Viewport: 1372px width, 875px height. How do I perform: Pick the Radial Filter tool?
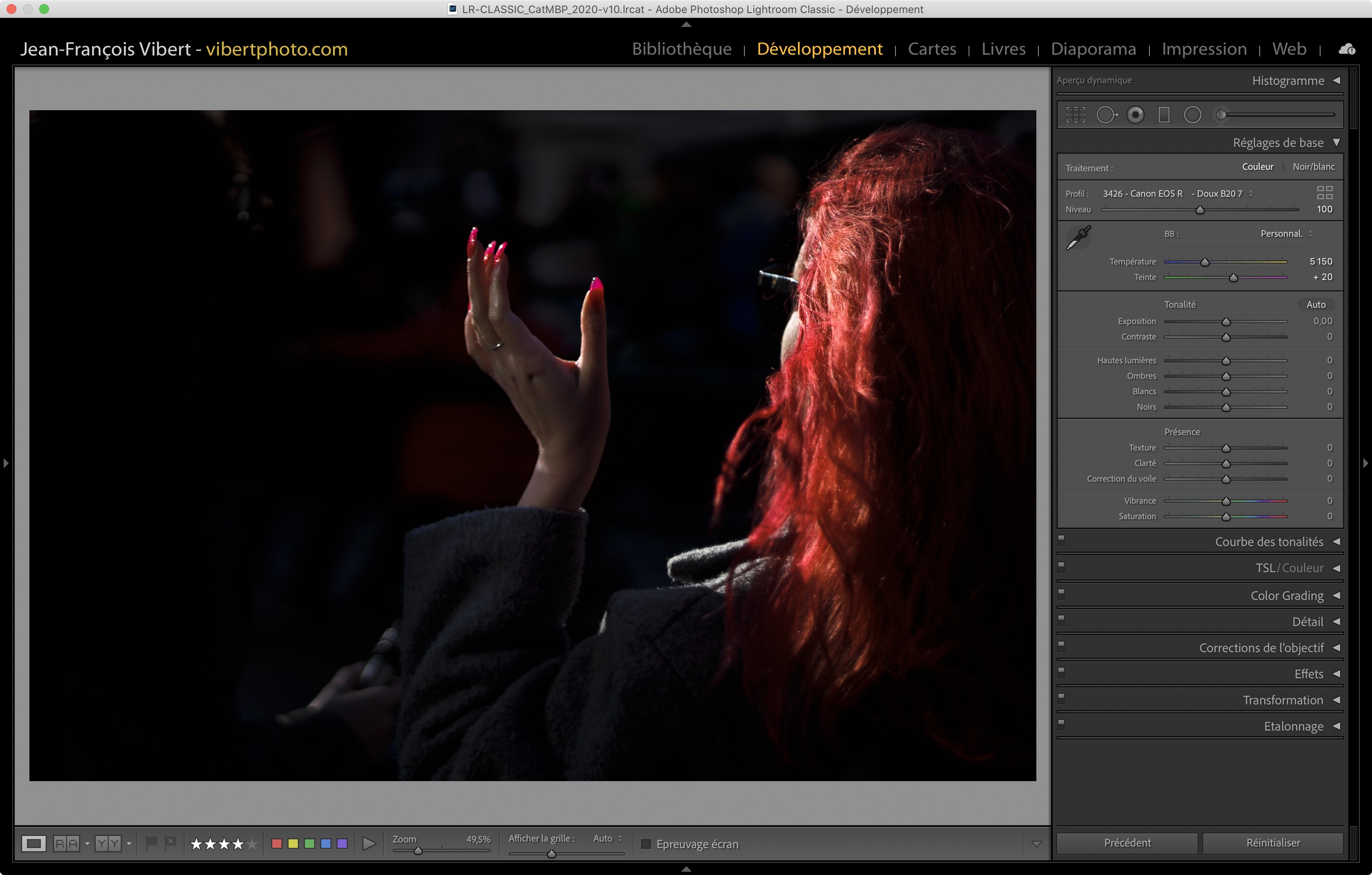pos(1192,115)
